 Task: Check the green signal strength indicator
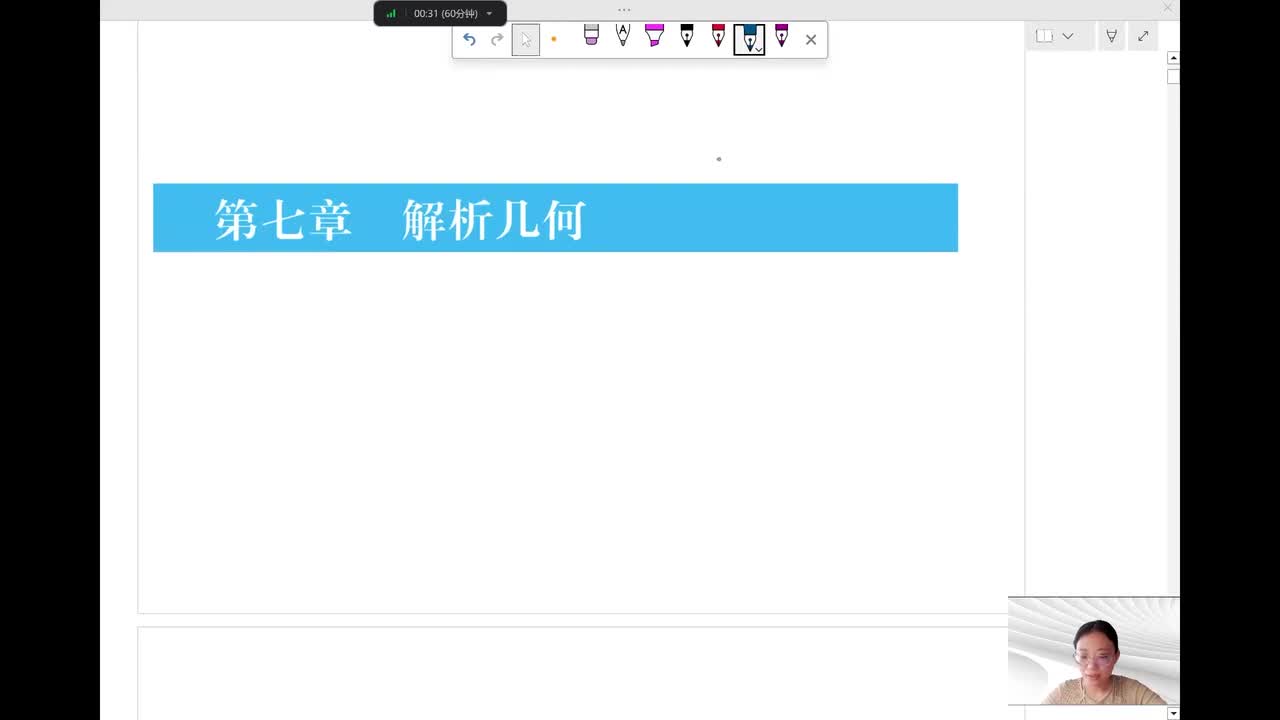pos(391,14)
